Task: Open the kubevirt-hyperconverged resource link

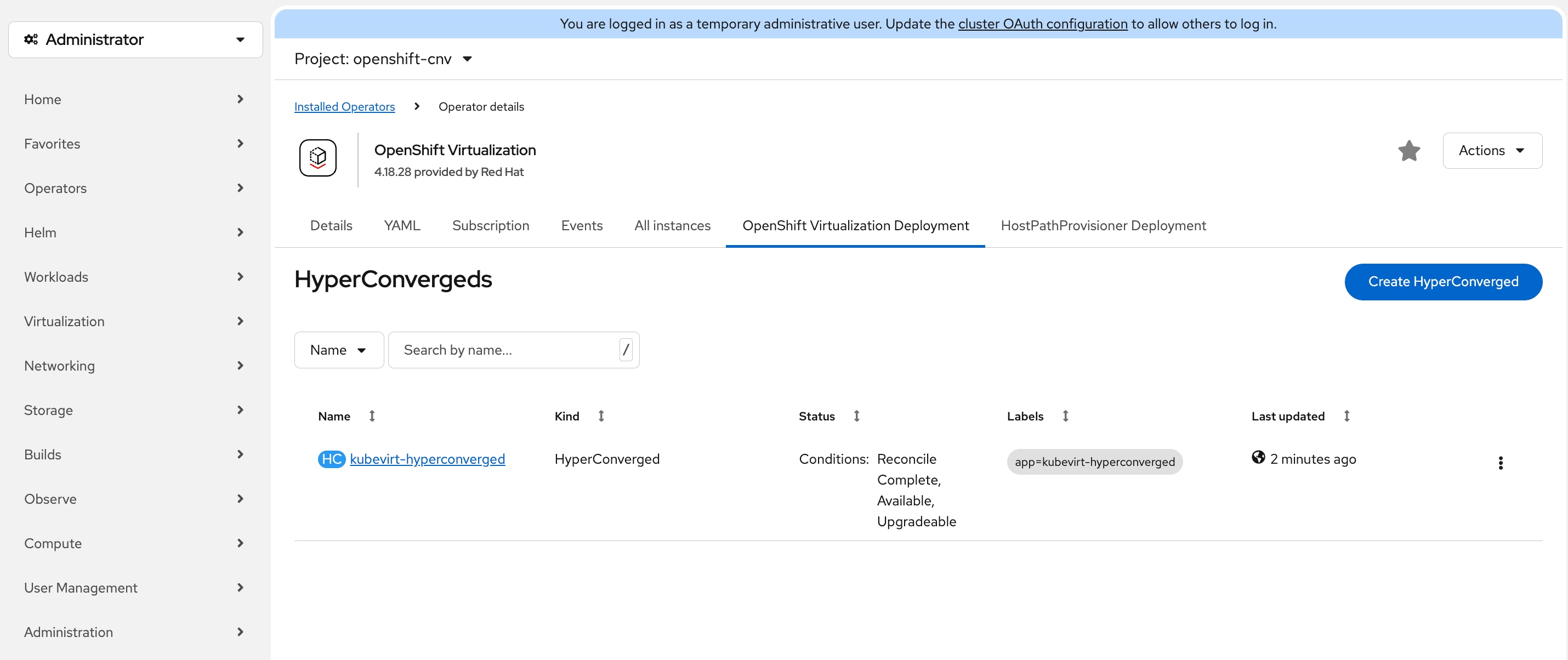Action: pyautogui.click(x=427, y=459)
